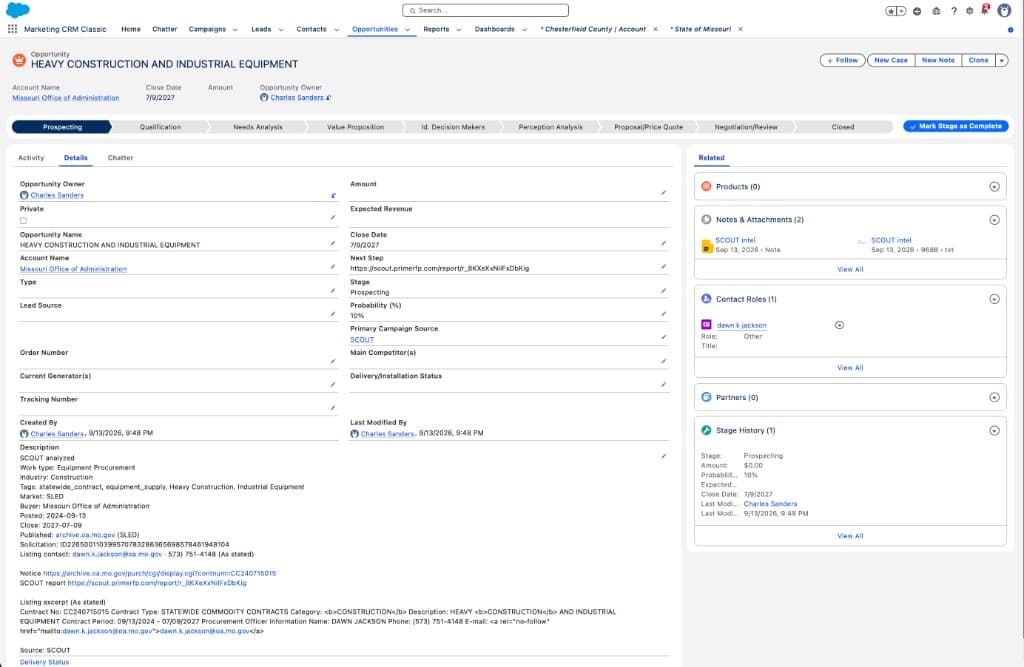Select the Needs Analysis path stage
This screenshot has width=1024, height=667.
click(x=258, y=127)
